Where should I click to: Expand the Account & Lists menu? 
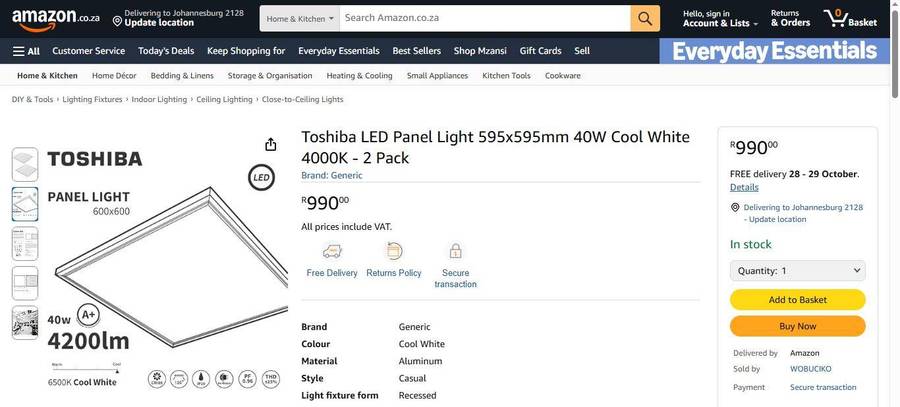tap(720, 18)
